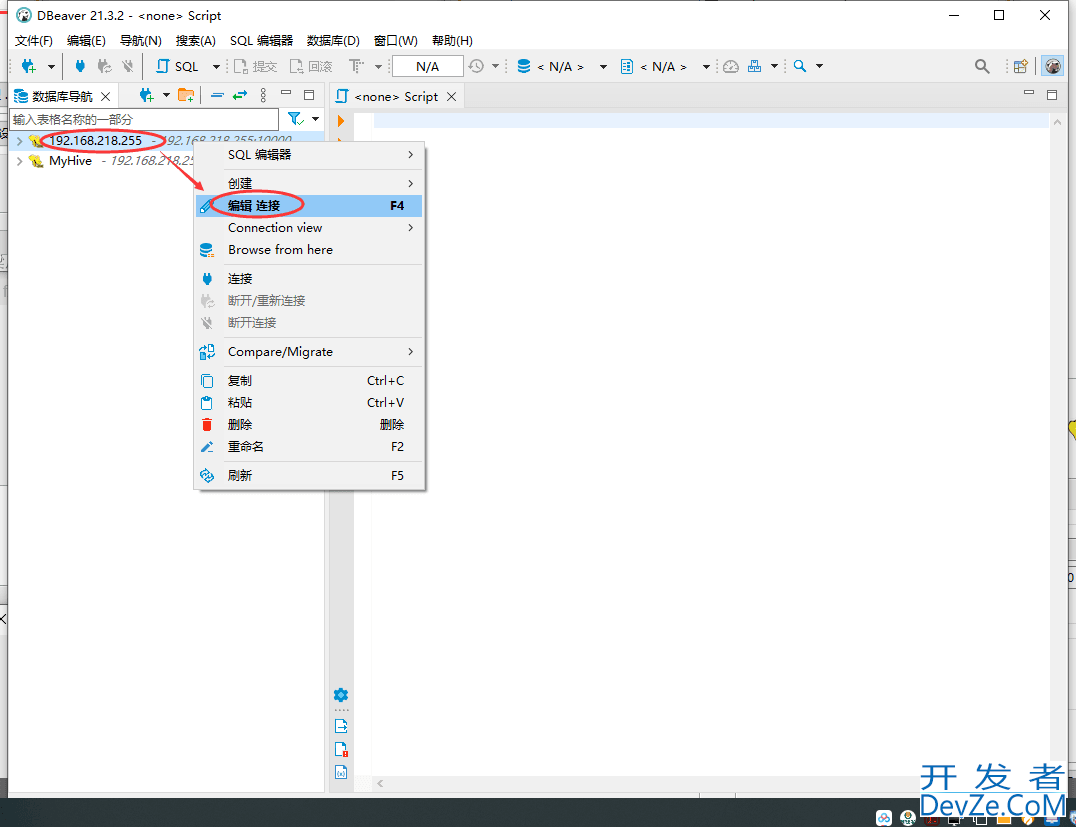1076x827 pixels.
Task: Open Connection view submenu
Action: coord(309,228)
